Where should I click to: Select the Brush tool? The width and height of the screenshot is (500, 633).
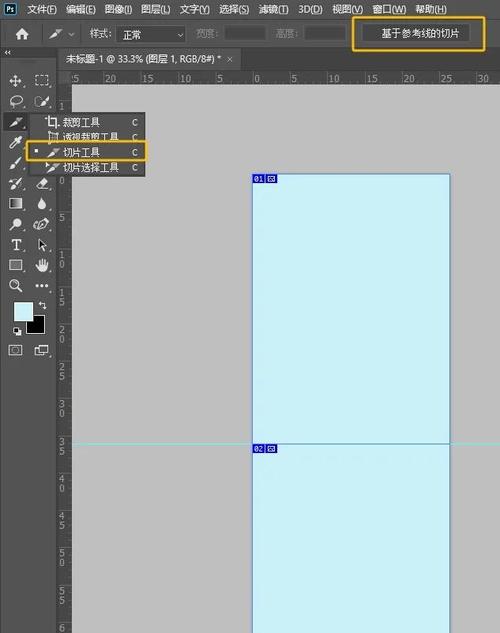pyautogui.click(x=16, y=163)
